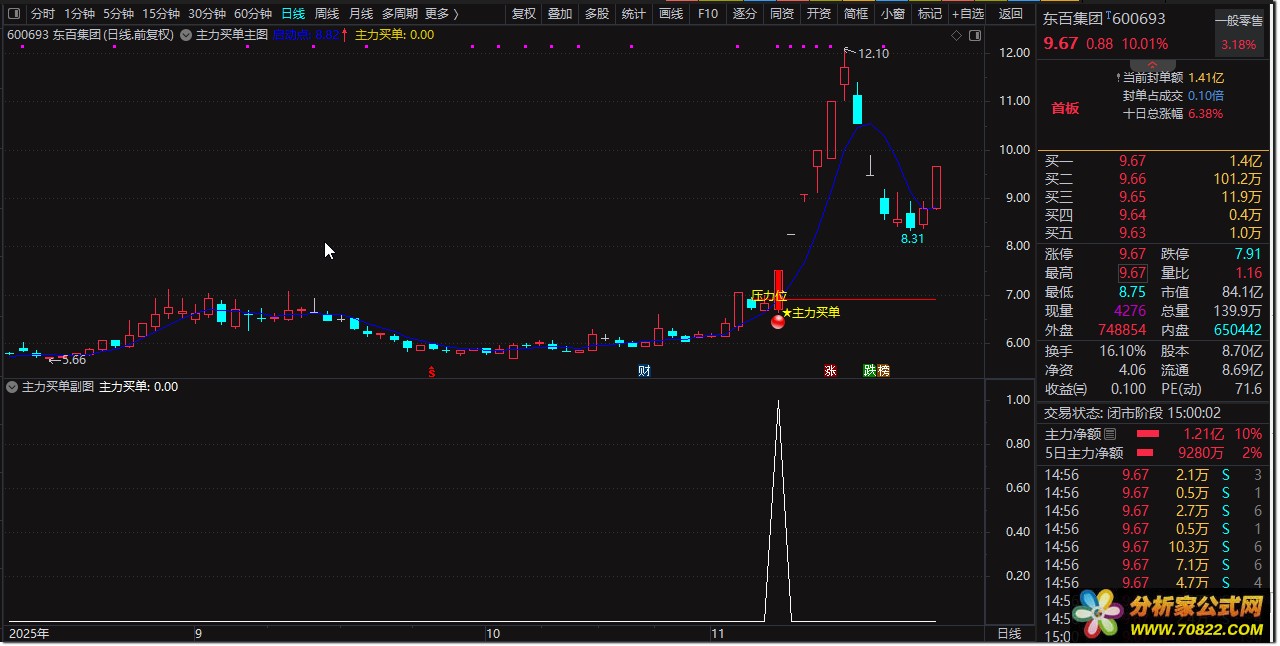Toggle 简框 simple frame view
This screenshot has height=646, width=1280.
856,14
